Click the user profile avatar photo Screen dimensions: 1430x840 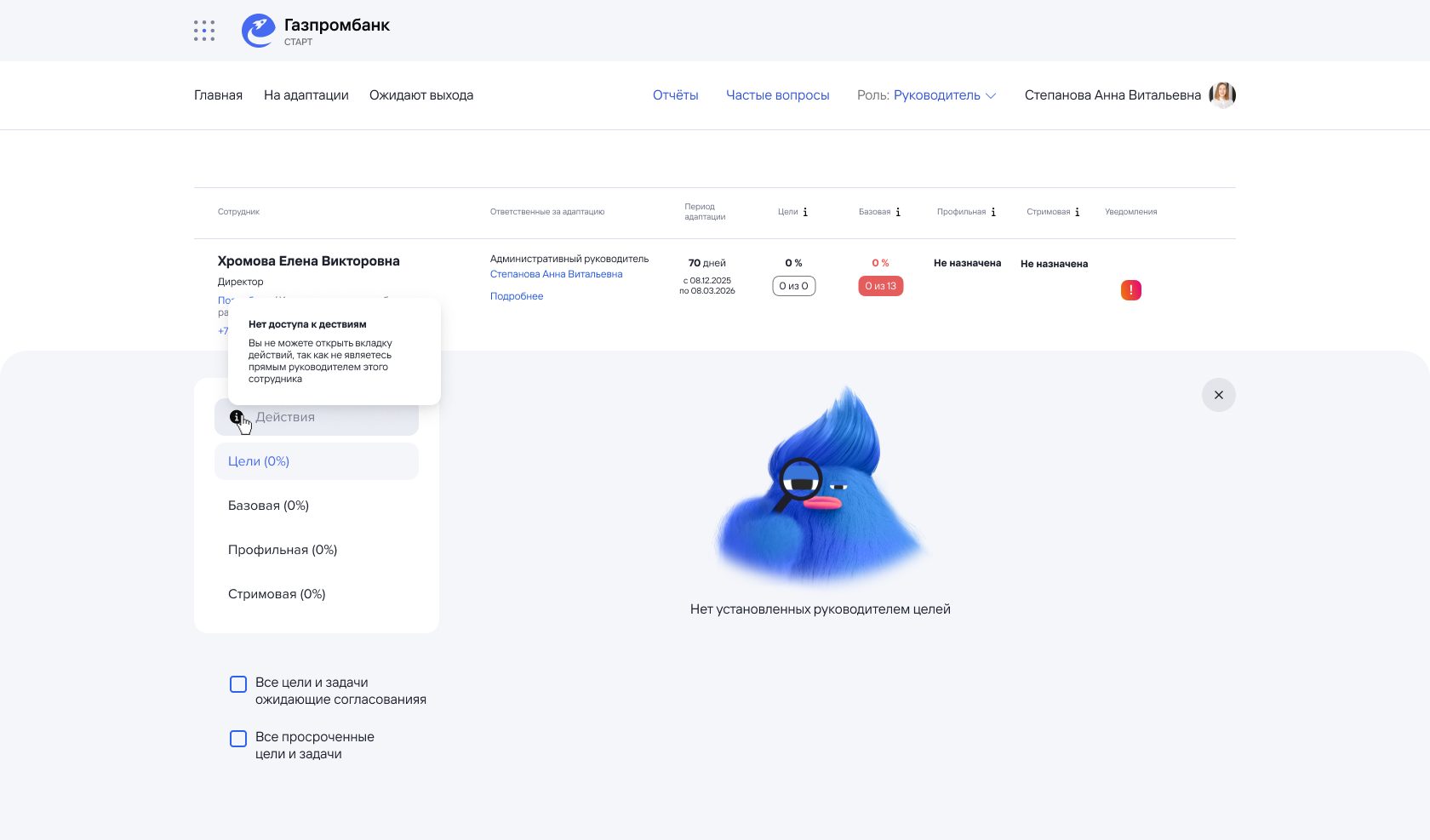tap(1222, 95)
